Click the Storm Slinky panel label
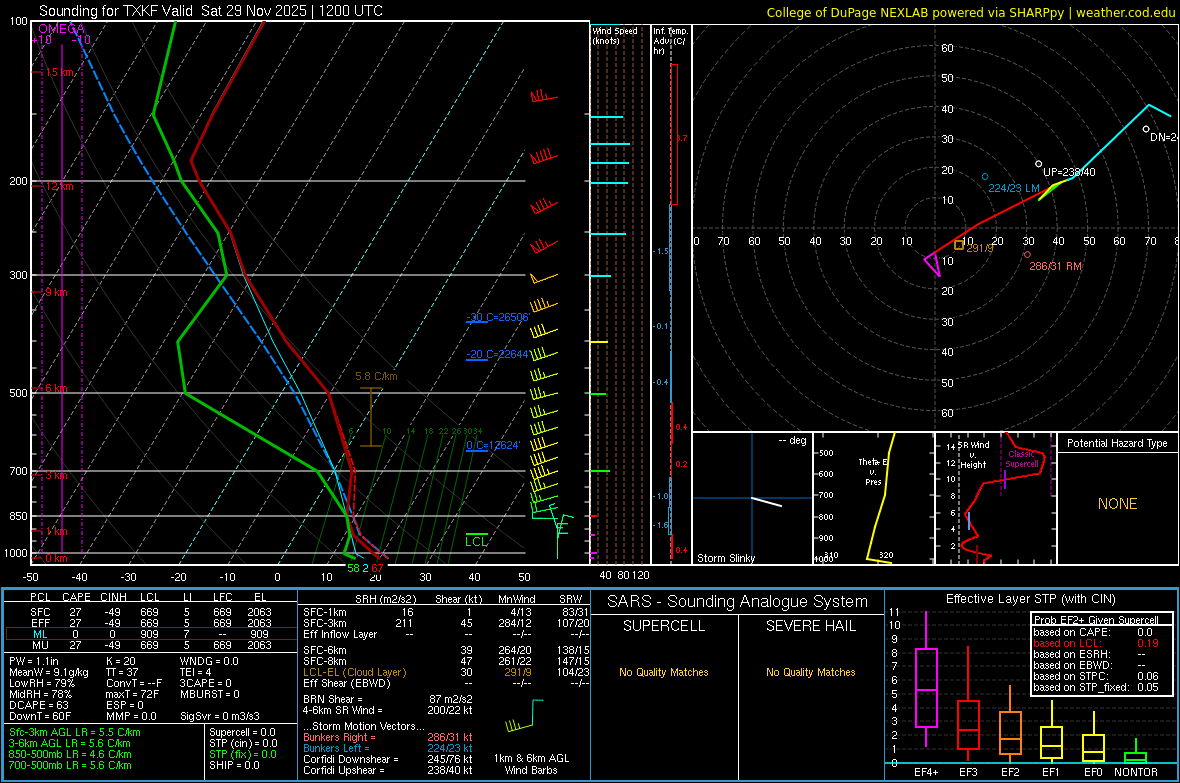This screenshot has width=1180, height=783. [725, 558]
